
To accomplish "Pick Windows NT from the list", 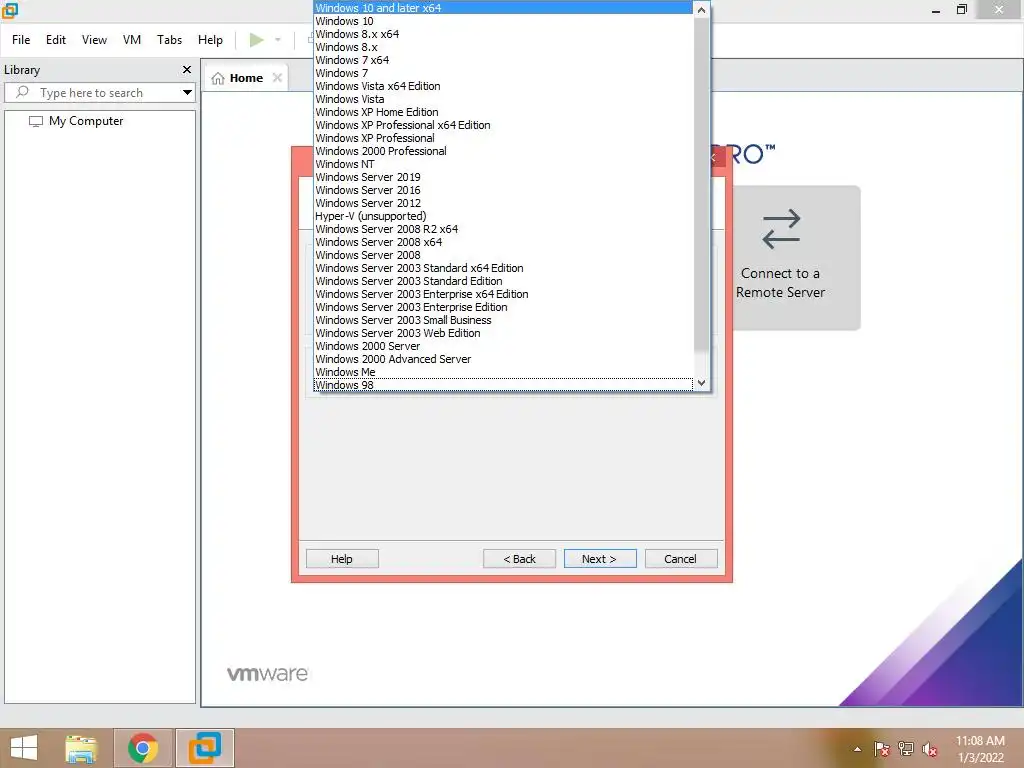I will point(503,165).
